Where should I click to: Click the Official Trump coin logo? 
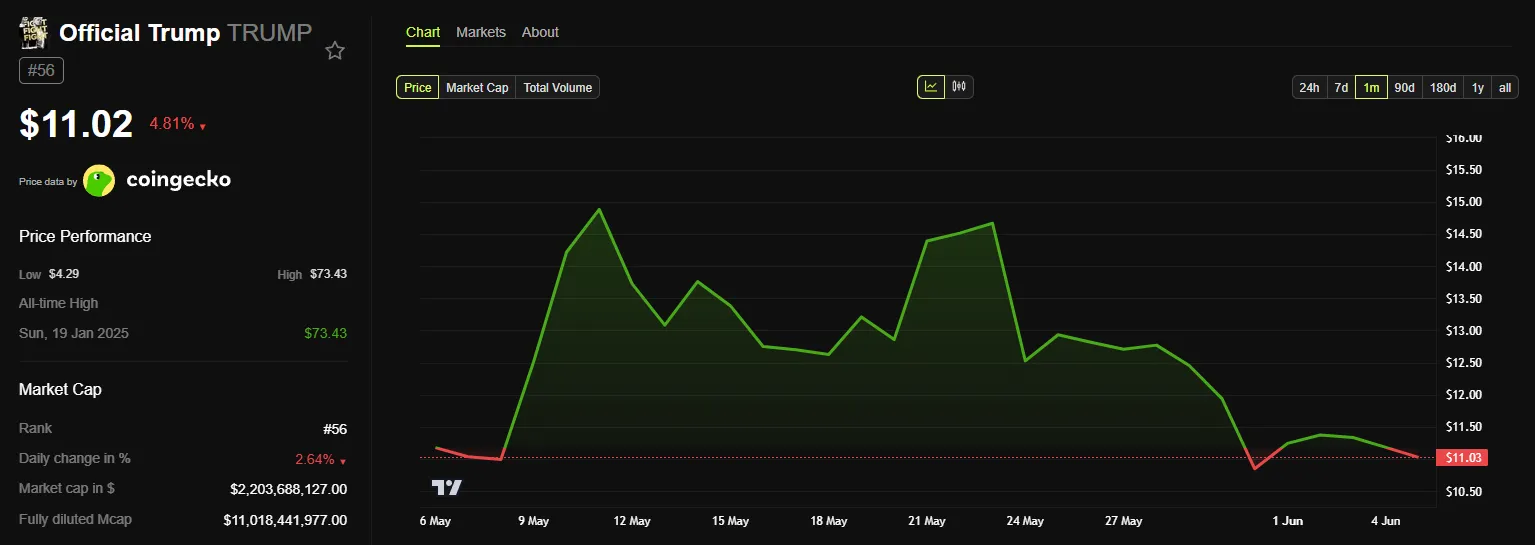35,33
